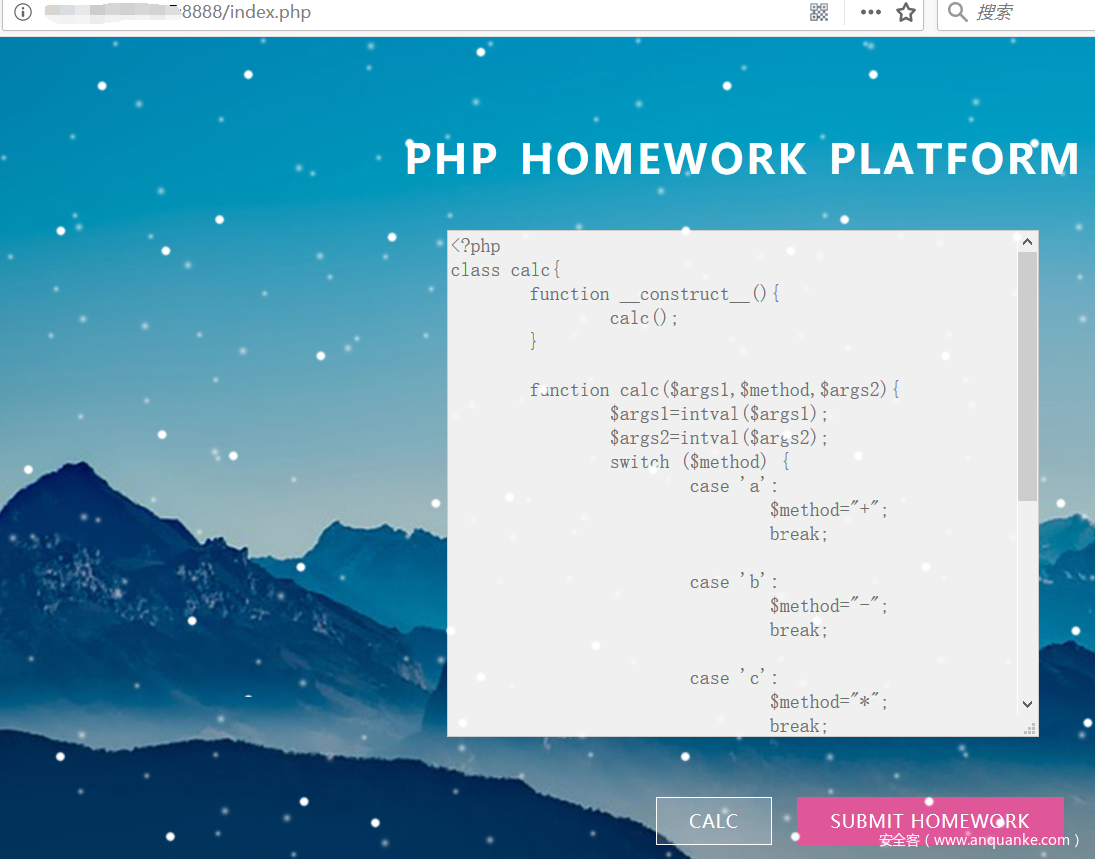The image size is (1095, 859).
Task: Click the "case 'c':" line
Action: [733, 678]
